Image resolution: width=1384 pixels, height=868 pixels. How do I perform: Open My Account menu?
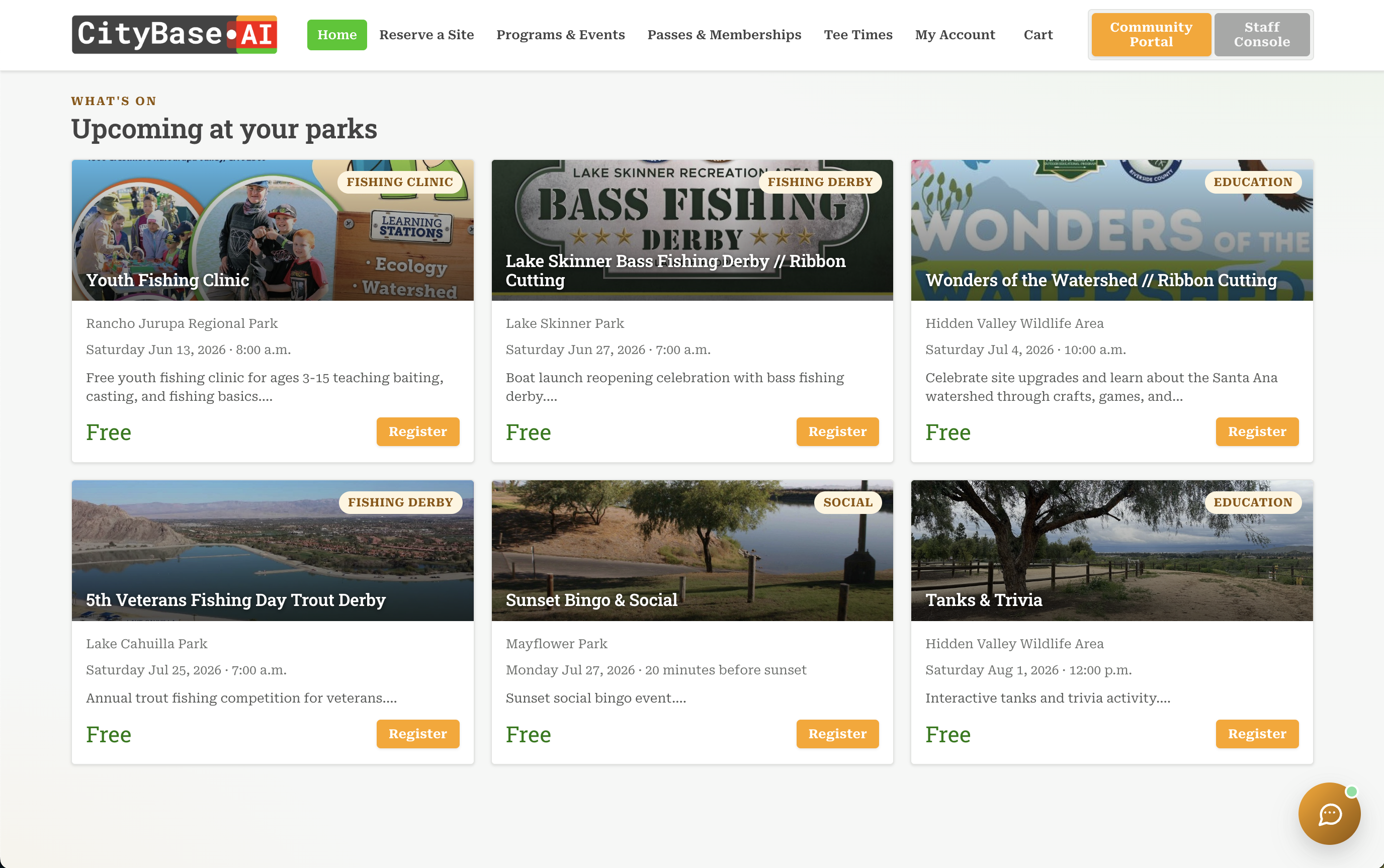(x=955, y=35)
